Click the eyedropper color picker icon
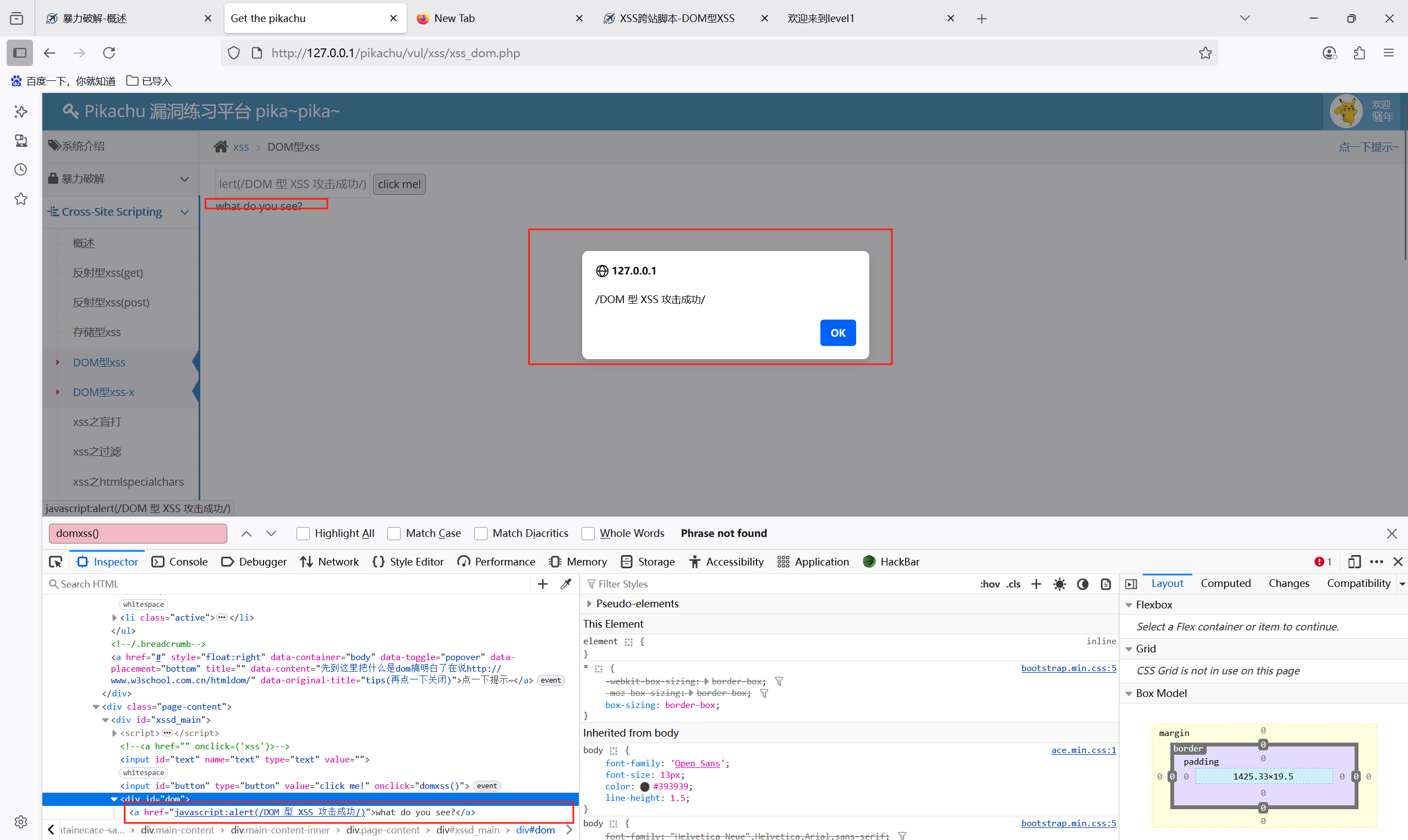Image resolution: width=1408 pixels, height=840 pixels. (x=566, y=584)
